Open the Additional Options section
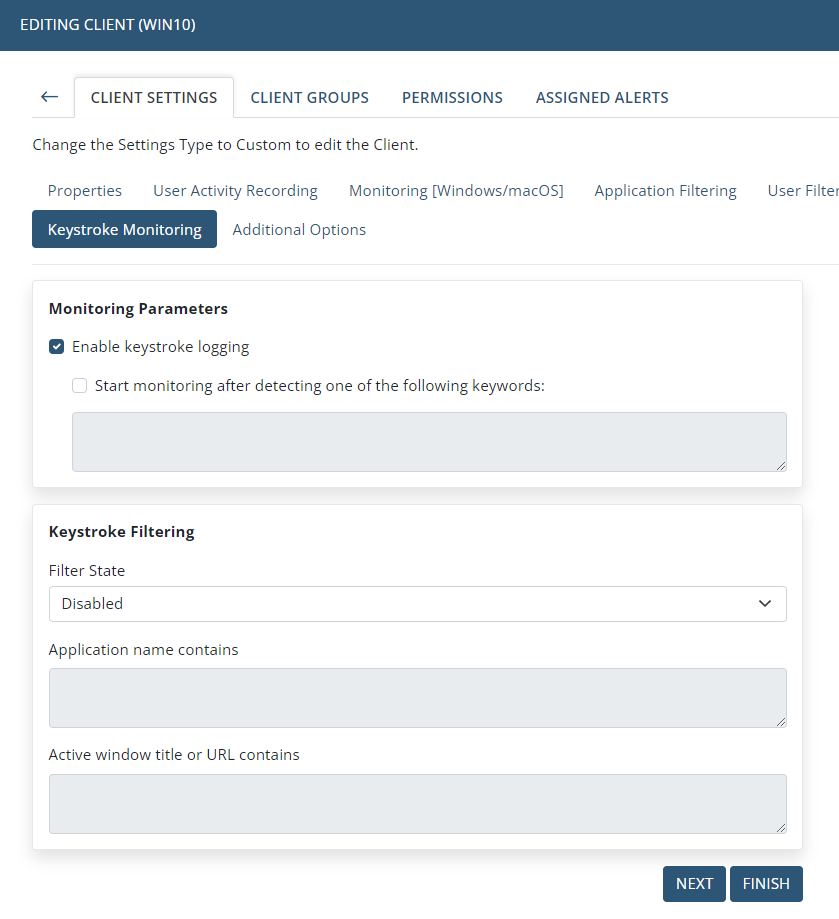The height and width of the screenshot is (919, 839). coord(299,230)
